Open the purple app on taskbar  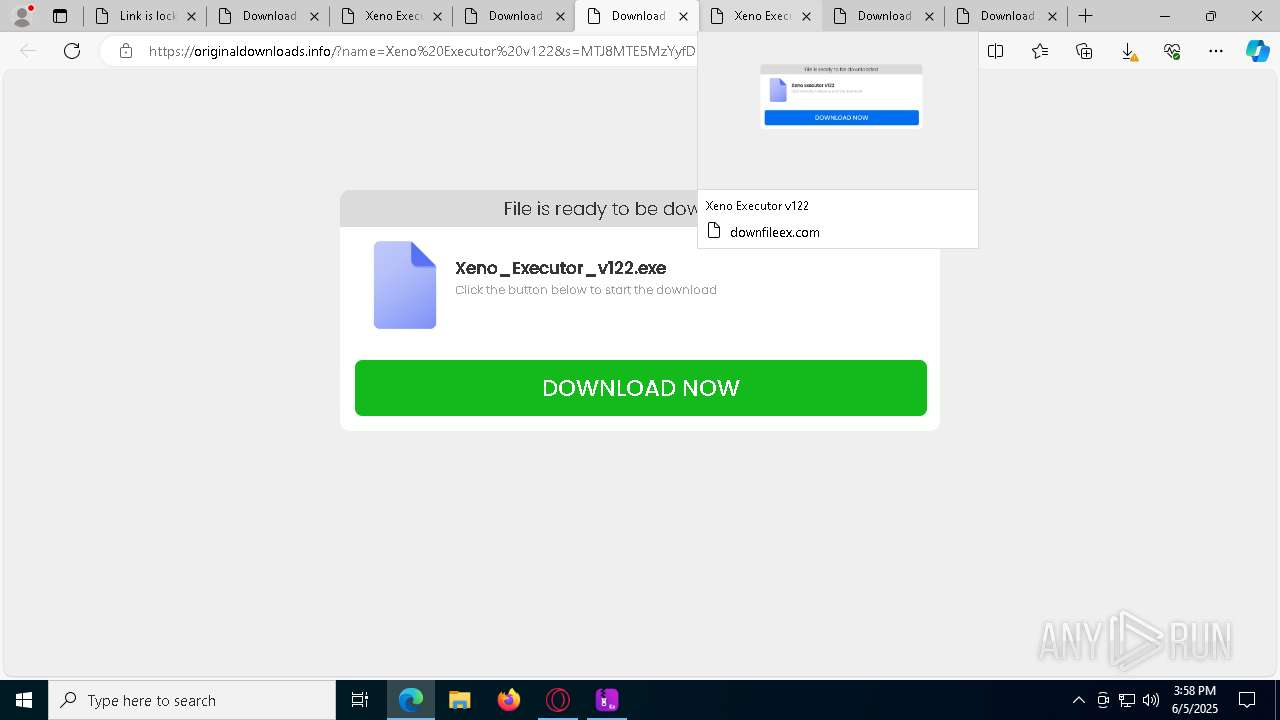tap(607, 700)
